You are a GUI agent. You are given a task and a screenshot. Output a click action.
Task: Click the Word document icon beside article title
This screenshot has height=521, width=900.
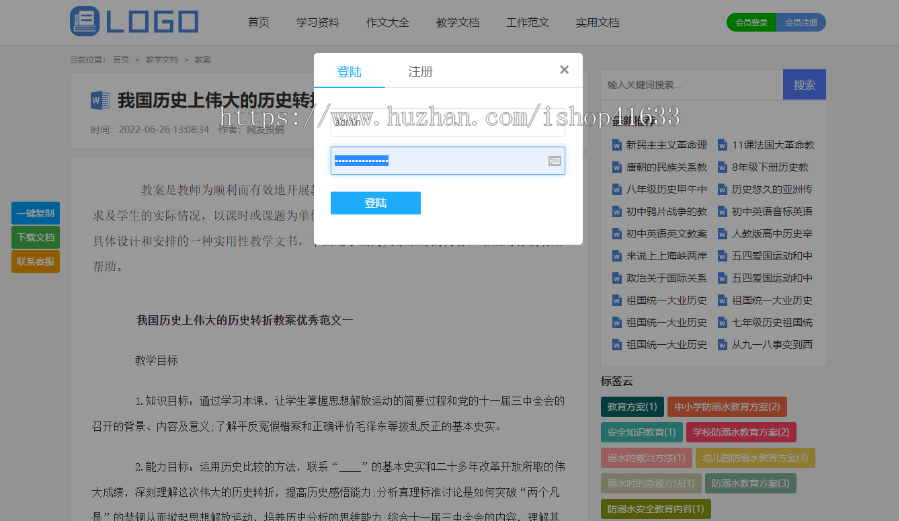[100, 100]
